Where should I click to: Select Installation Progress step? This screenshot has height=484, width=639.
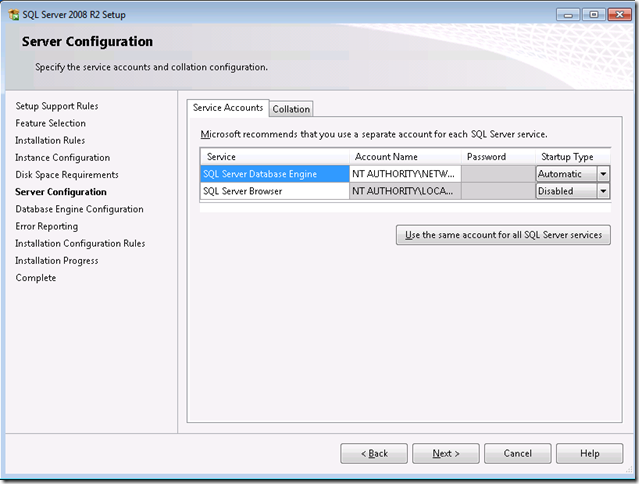tap(57, 261)
